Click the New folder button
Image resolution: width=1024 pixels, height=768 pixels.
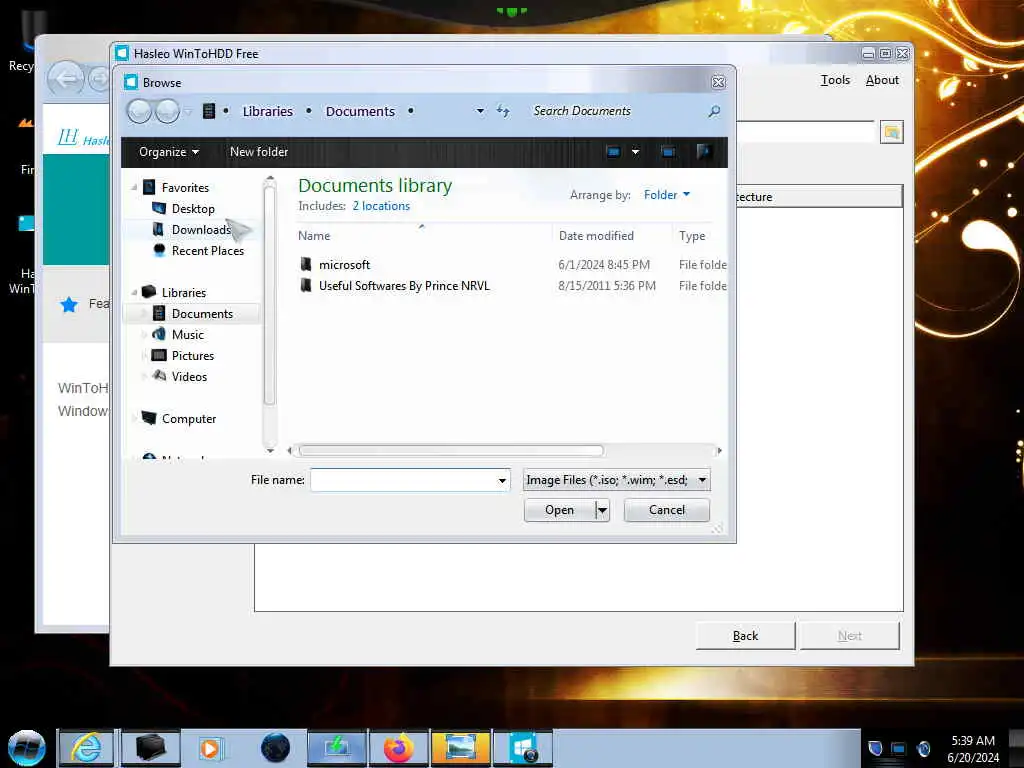(x=259, y=152)
